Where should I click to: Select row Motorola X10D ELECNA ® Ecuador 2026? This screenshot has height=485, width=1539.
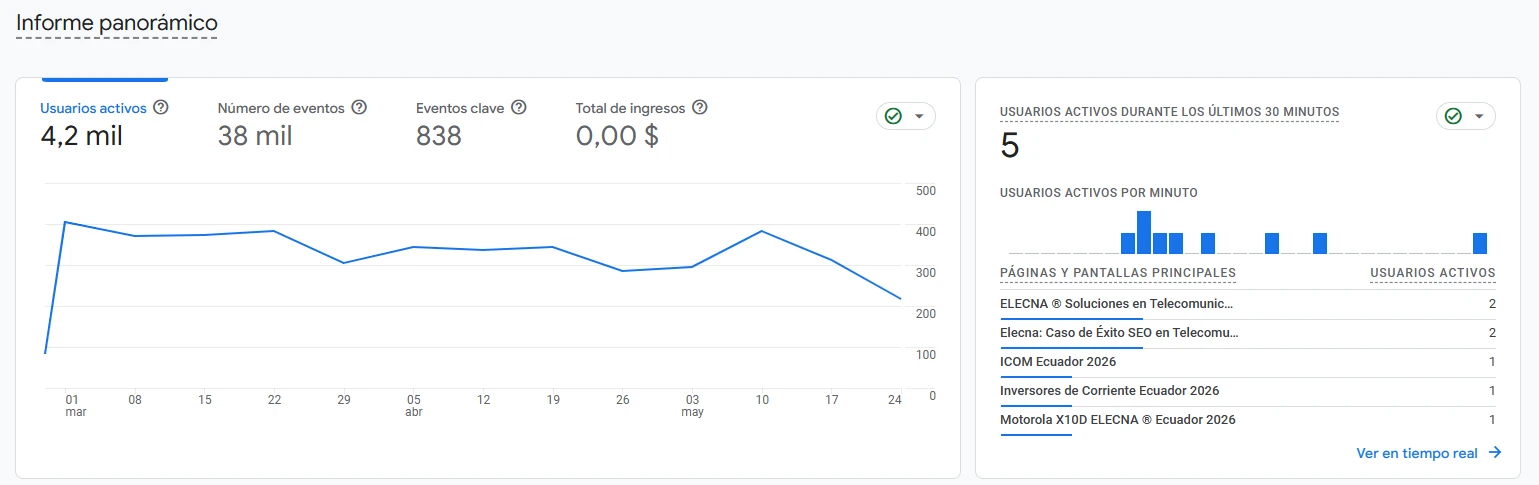pyautogui.click(x=1248, y=420)
